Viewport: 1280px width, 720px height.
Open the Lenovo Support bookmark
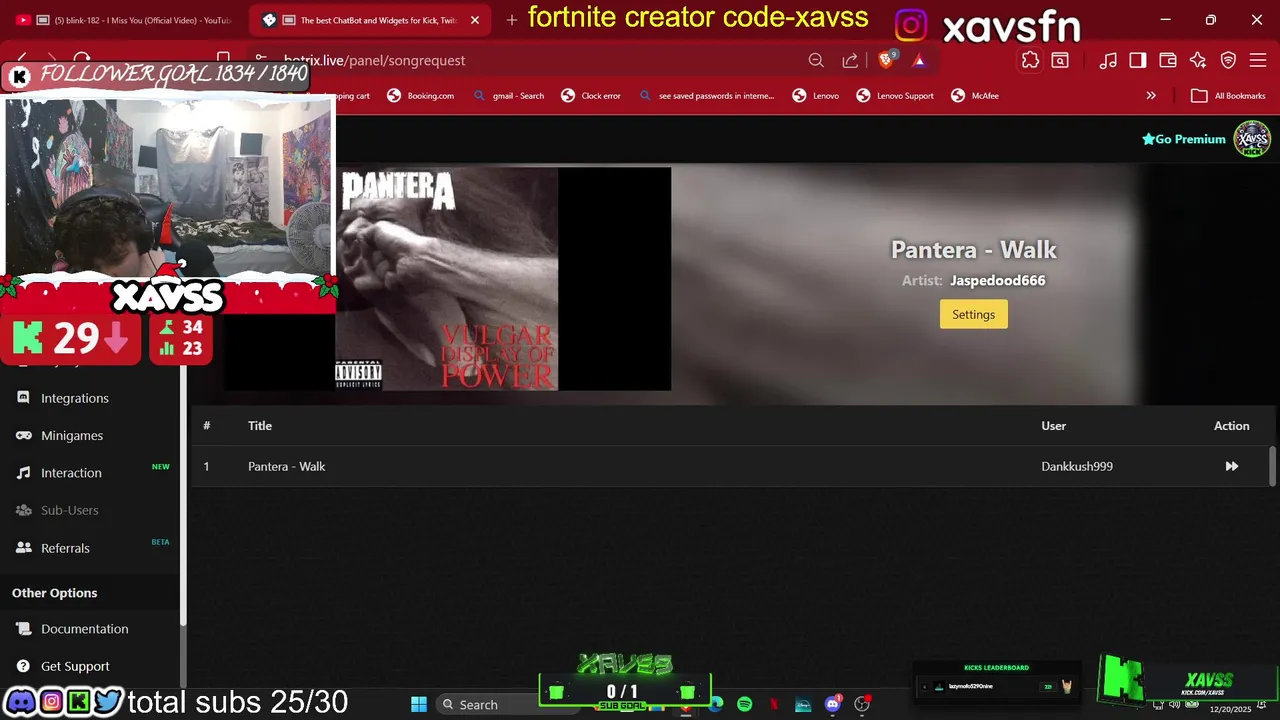pos(895,96)
